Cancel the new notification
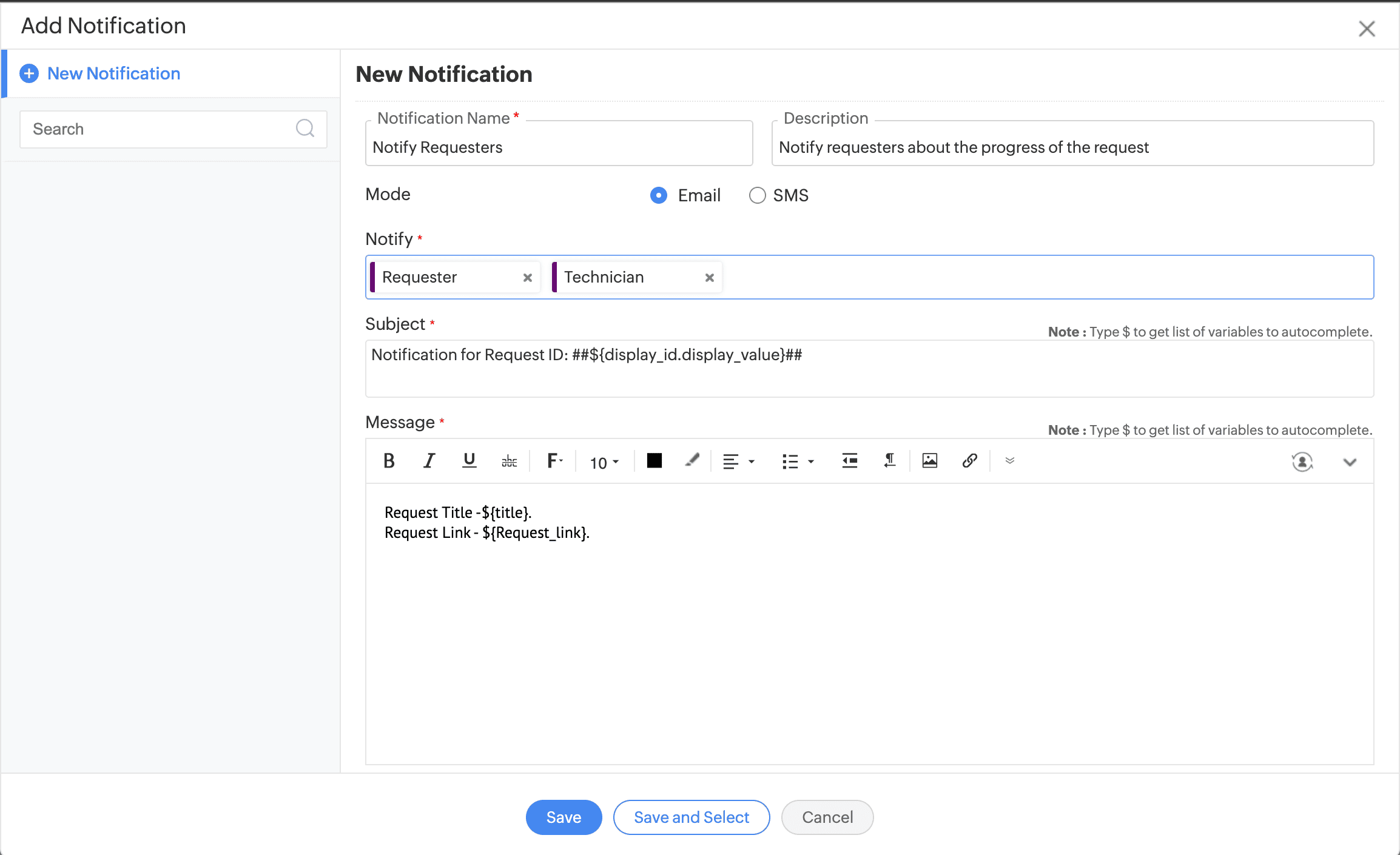Image resolution: width=1400 pixels, height=855 pixels. pos(827,817)
